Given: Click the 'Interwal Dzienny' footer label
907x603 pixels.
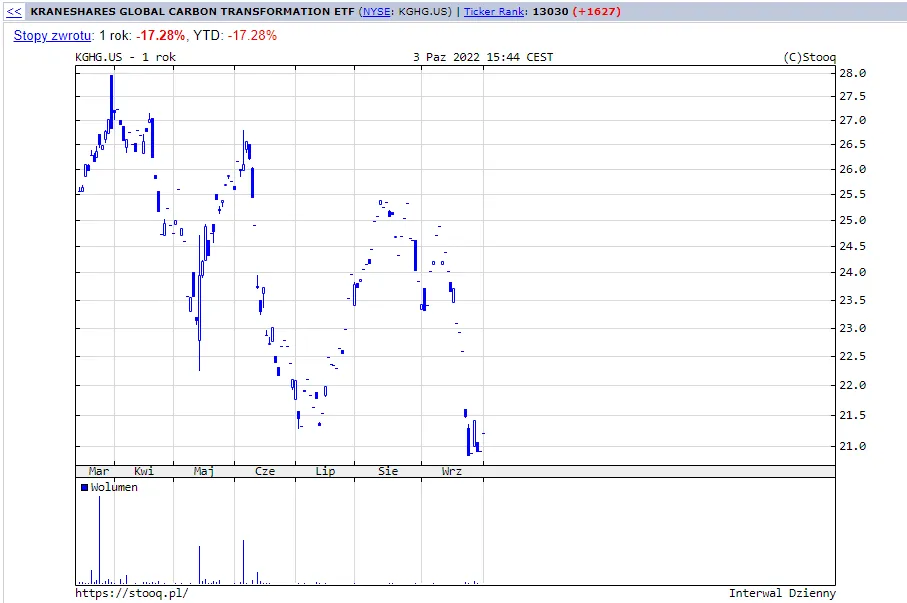Looking at the screenshot, I should pyautogui.click(x=782, y=593).
